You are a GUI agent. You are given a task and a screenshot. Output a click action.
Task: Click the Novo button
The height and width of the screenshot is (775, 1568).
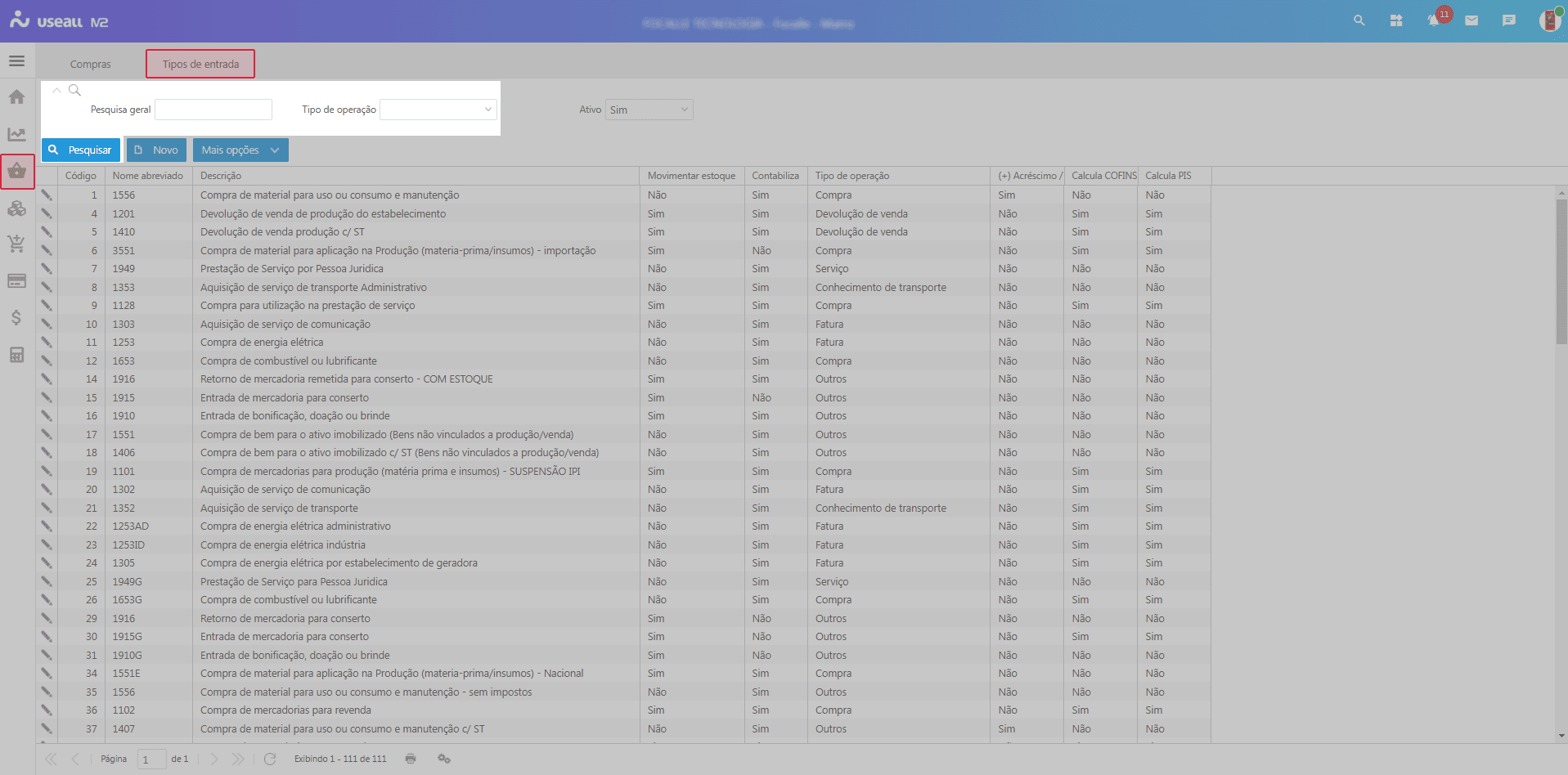pos(156,150)
